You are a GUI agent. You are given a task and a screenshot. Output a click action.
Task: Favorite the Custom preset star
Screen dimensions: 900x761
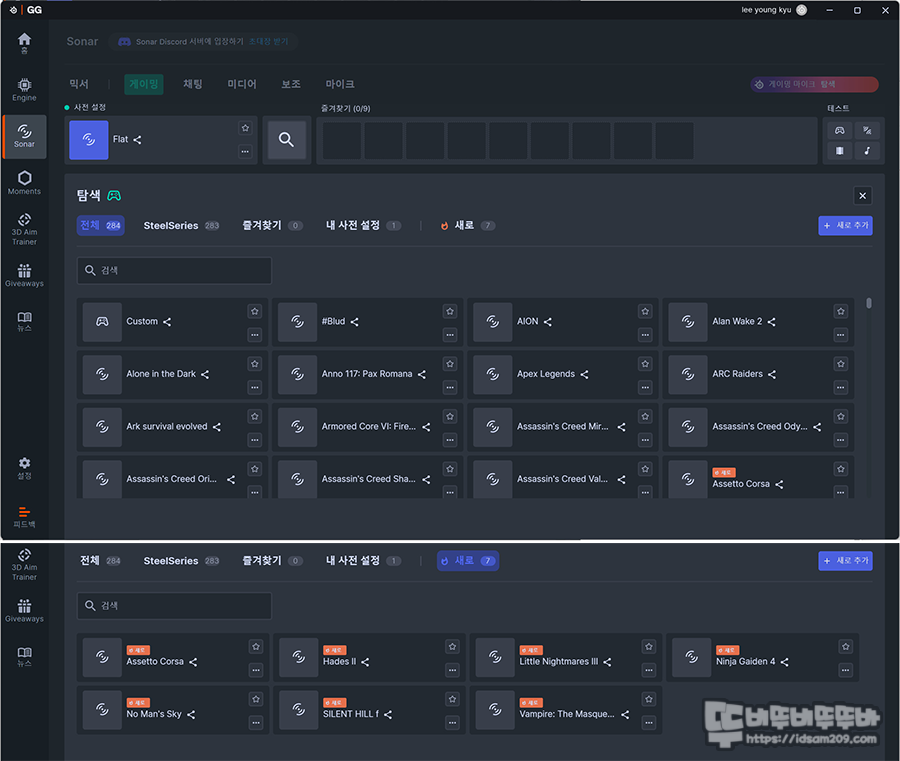[255, 311]
